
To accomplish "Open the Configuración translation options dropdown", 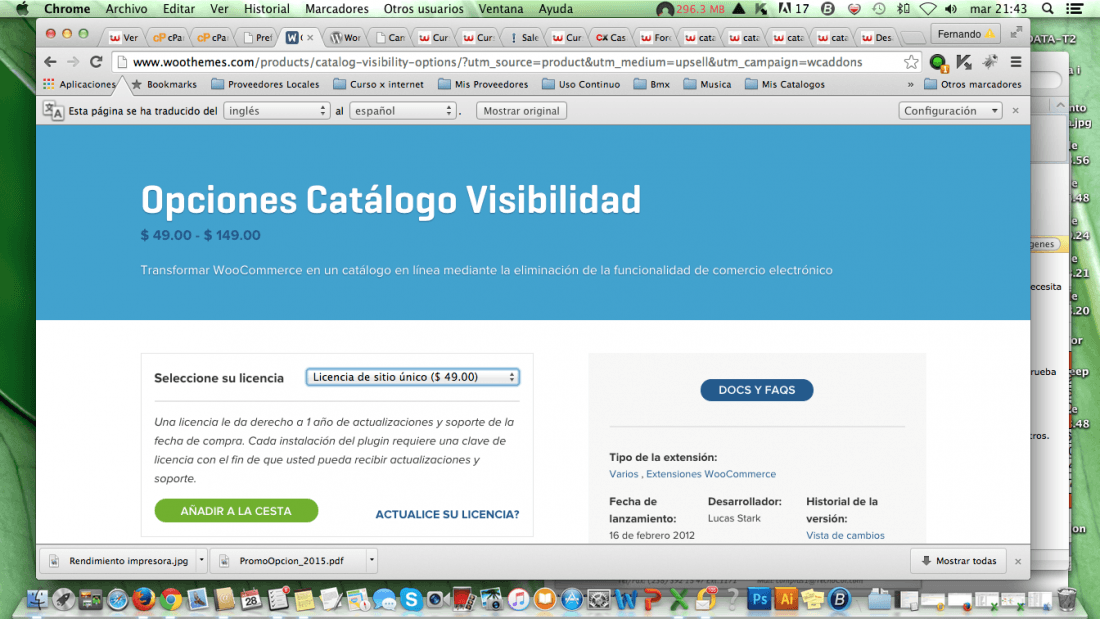I will click(x=950, y=111).
